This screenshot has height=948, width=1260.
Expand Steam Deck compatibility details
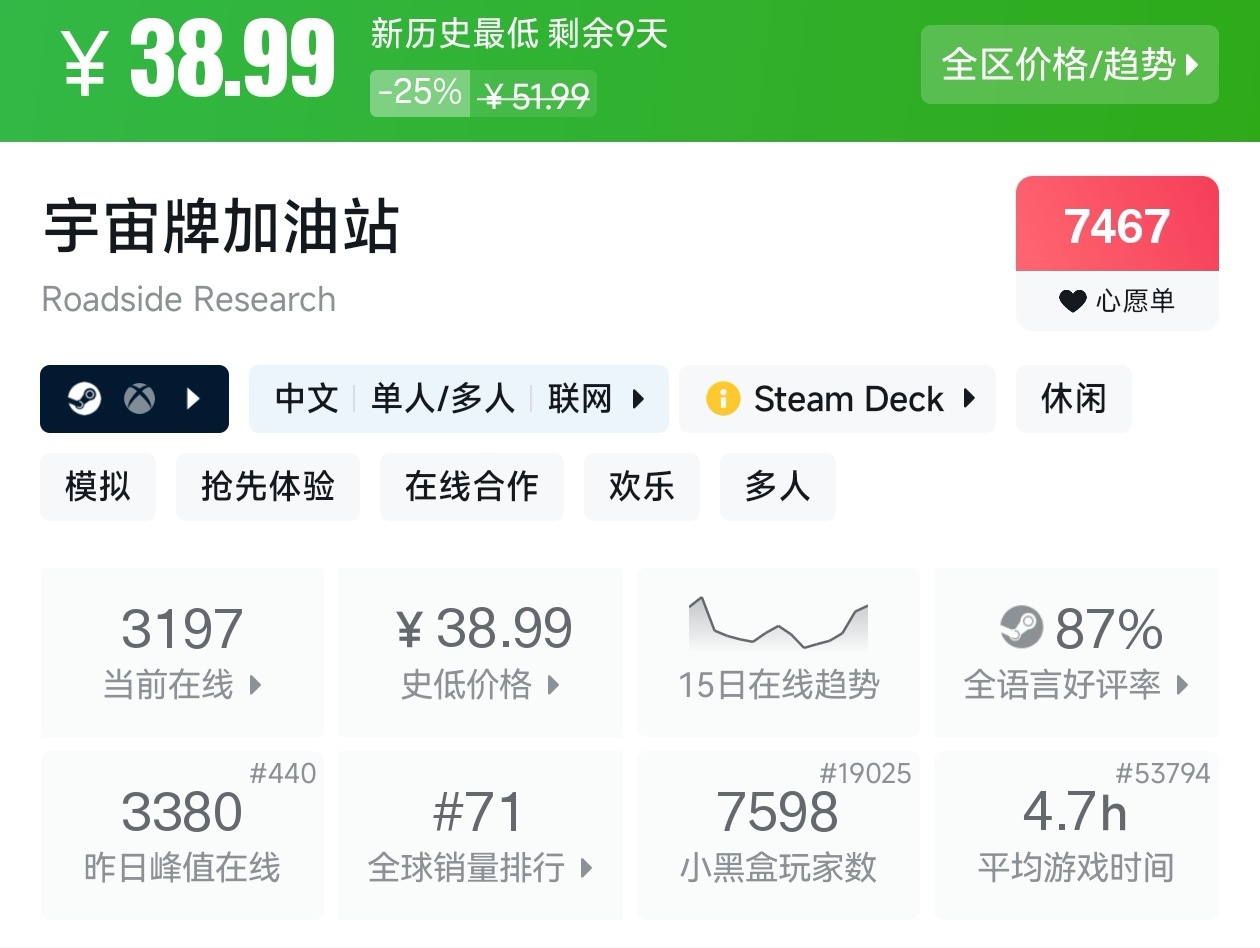pos(968,399)
